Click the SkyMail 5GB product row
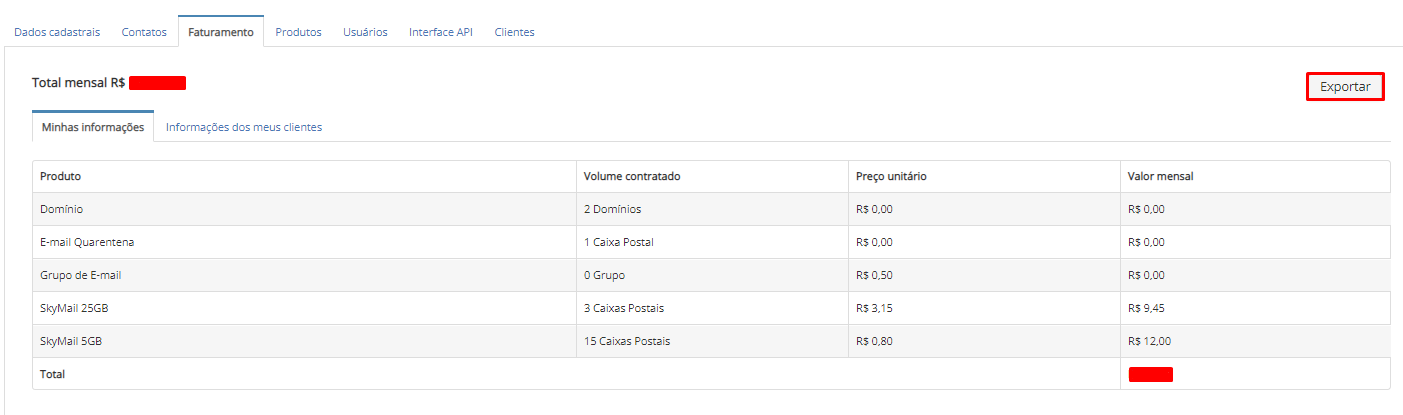Image resolution: width=1403 pixels, height=415 pixels. tap(71, 341)
